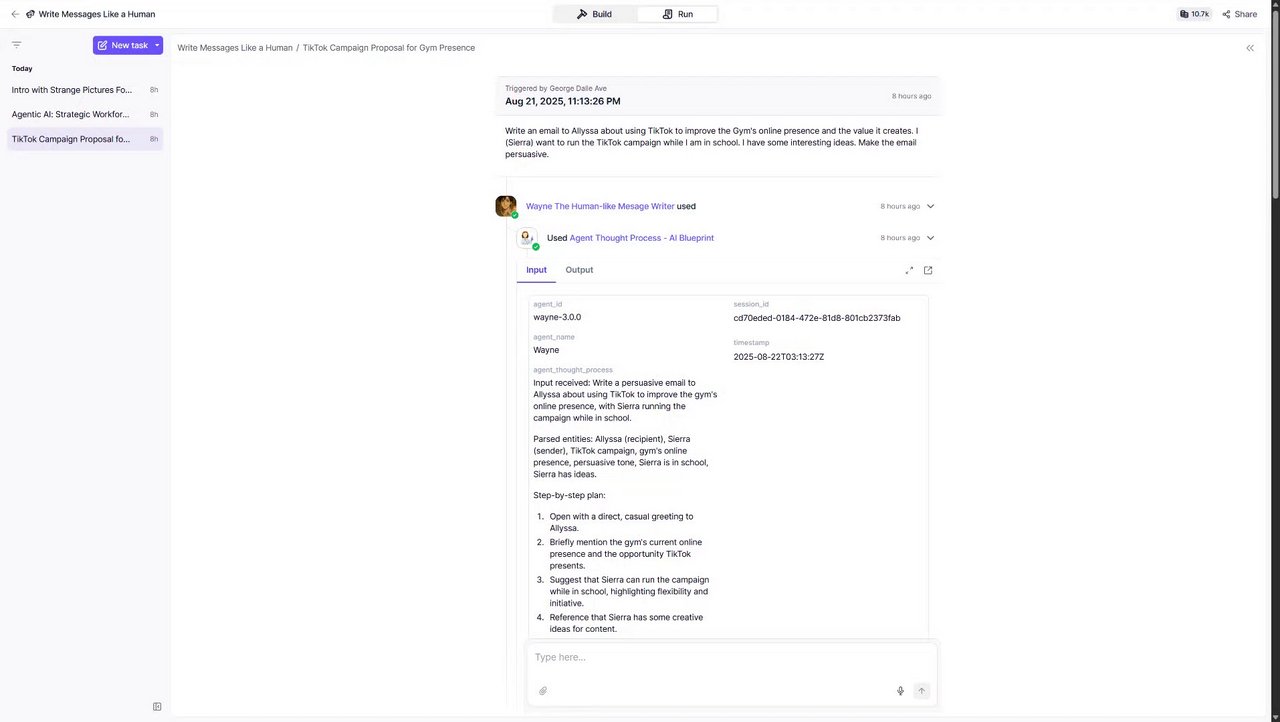Viewport: 1280px width, 722px height.
Task: Toggle the sidebar collapse icon
Action: click(157, 707)
